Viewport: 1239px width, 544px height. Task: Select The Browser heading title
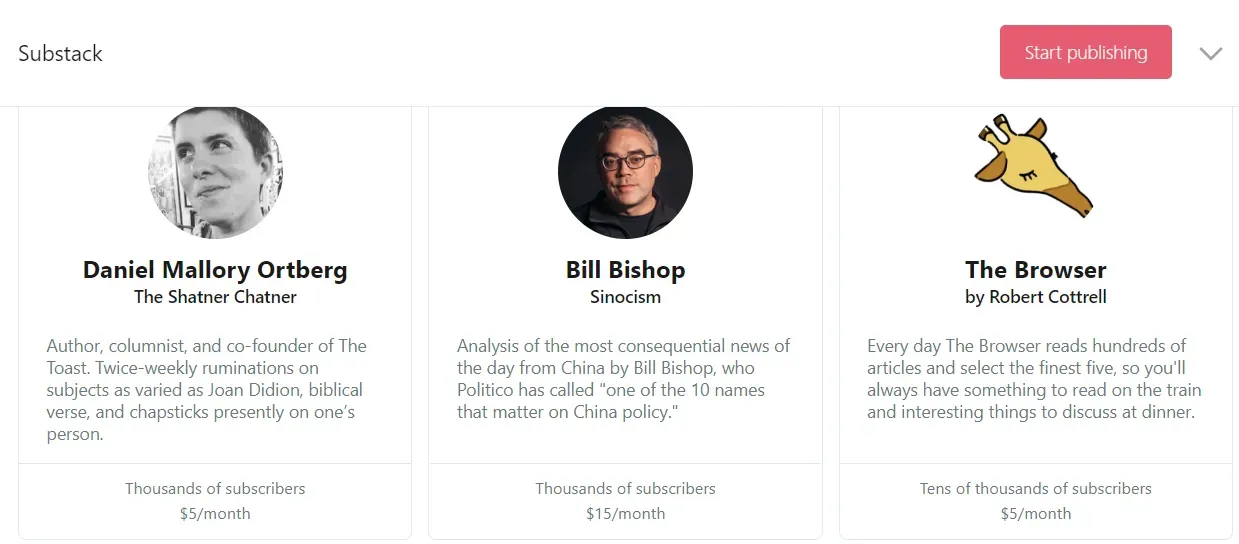pos(1035,270)
